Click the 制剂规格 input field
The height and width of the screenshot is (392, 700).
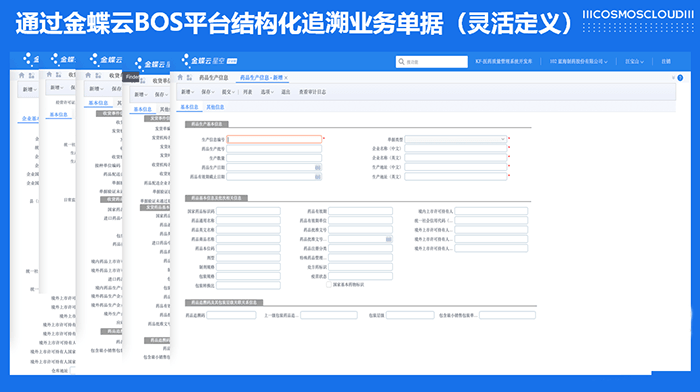(x=248, y=267)
